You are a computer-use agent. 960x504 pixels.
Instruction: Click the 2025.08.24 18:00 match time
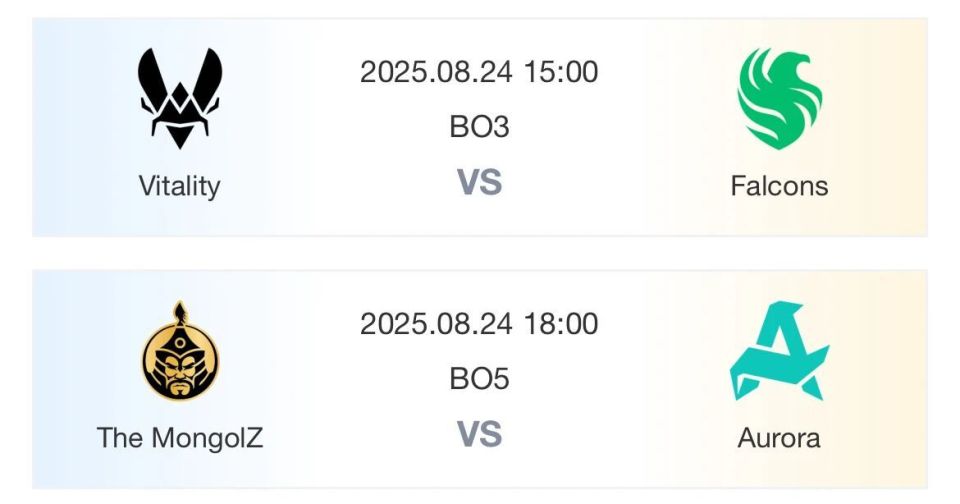[x=479, y=323]
